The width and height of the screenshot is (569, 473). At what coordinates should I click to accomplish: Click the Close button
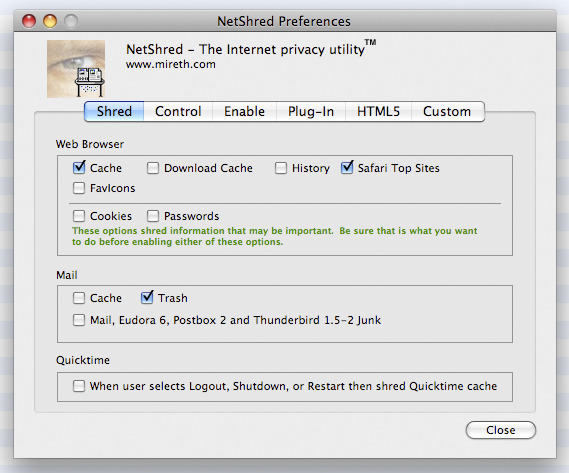tap(501, 430)
